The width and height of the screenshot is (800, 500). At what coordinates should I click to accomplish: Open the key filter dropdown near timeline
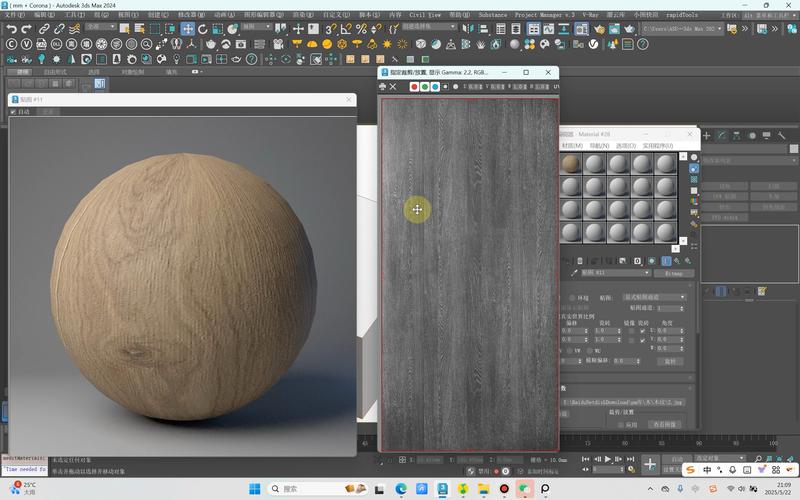[x=720, y=458]
